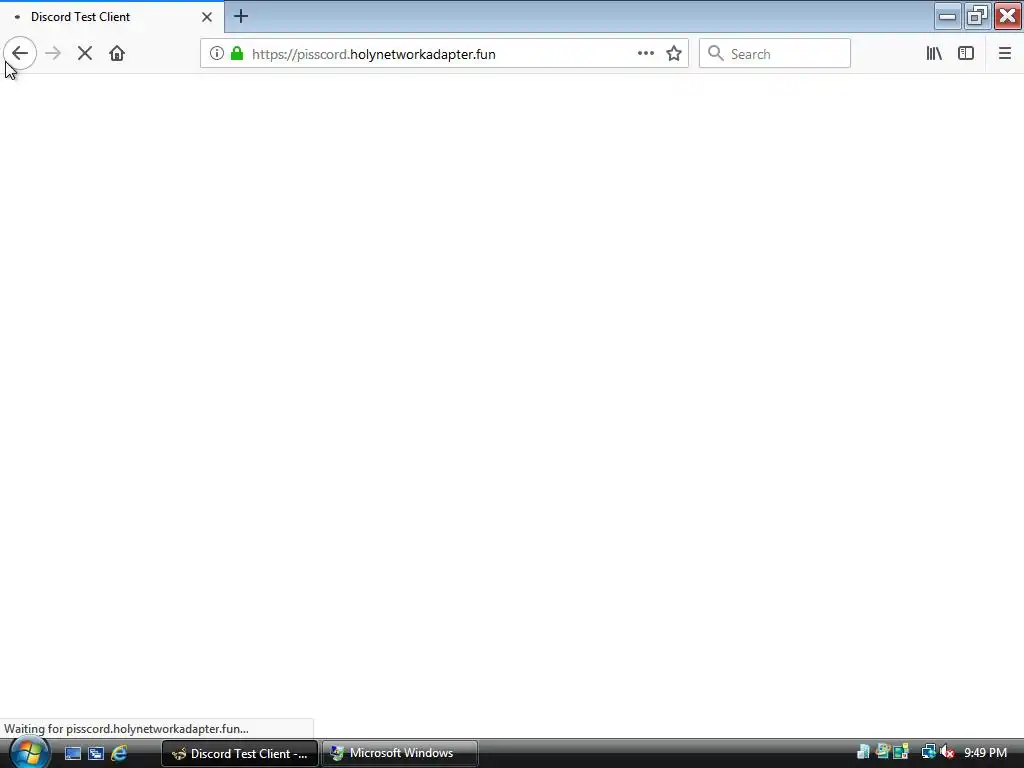Close the Discord Test Client tab
The height and width of the screenshot is (768, 1024).
click(x=207, y=17)
